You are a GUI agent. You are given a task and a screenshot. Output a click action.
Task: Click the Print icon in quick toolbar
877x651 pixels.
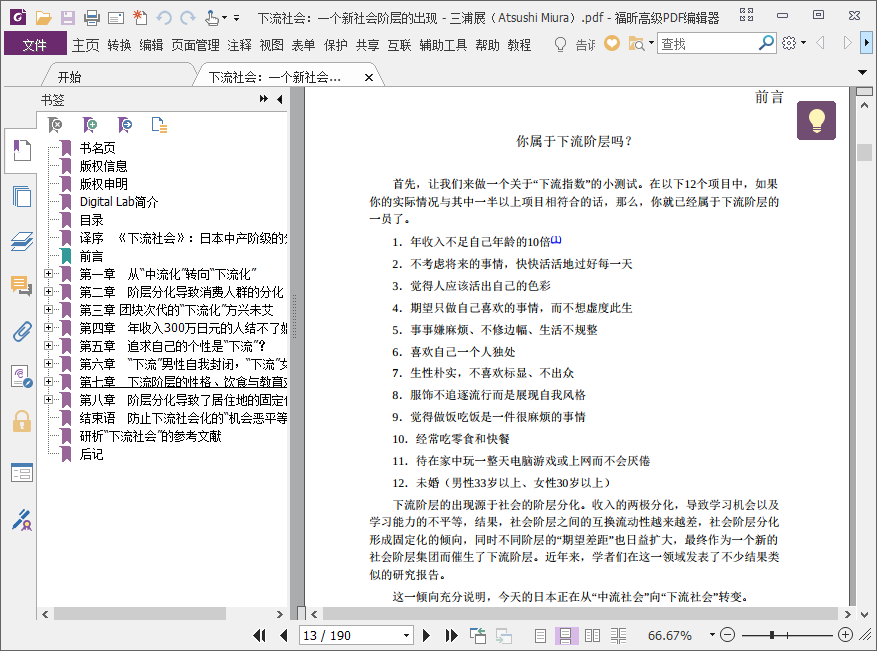(x=92, y=18)
